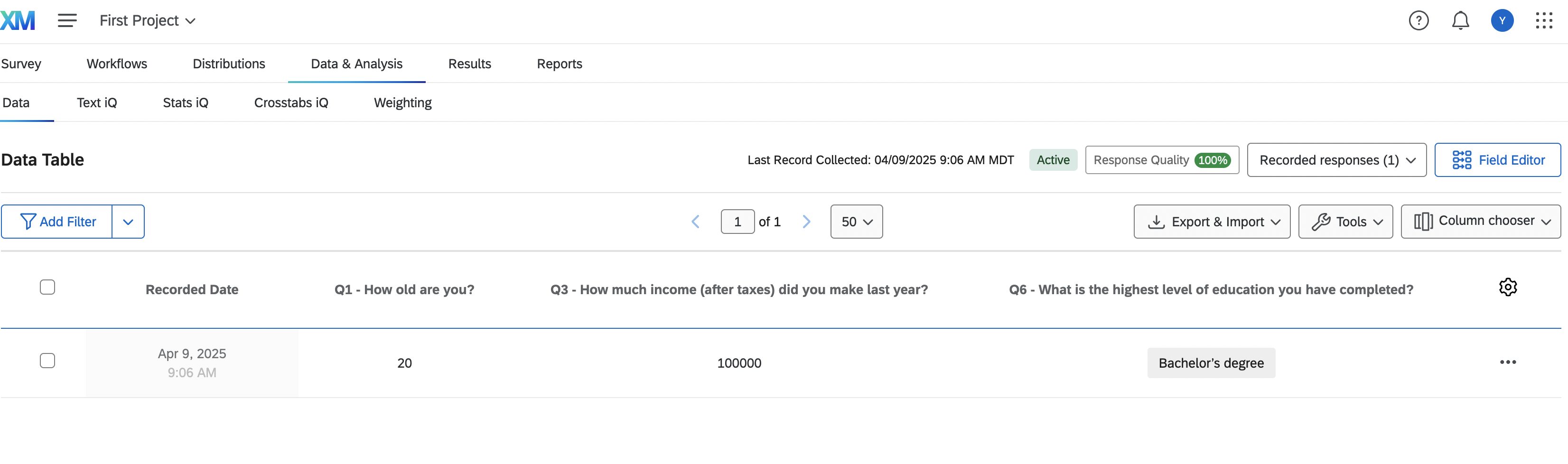Expand Recorded responses (1) dropdown
Viewport: 1568px width, 464px height.
(x=1336, y=160)
